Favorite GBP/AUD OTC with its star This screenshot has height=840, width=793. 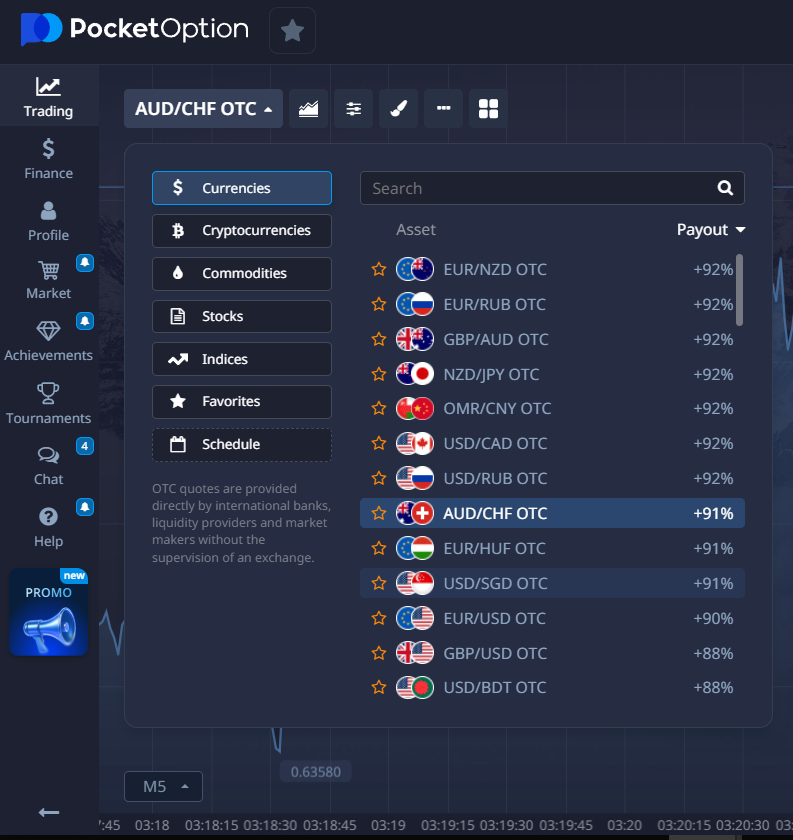379,339
